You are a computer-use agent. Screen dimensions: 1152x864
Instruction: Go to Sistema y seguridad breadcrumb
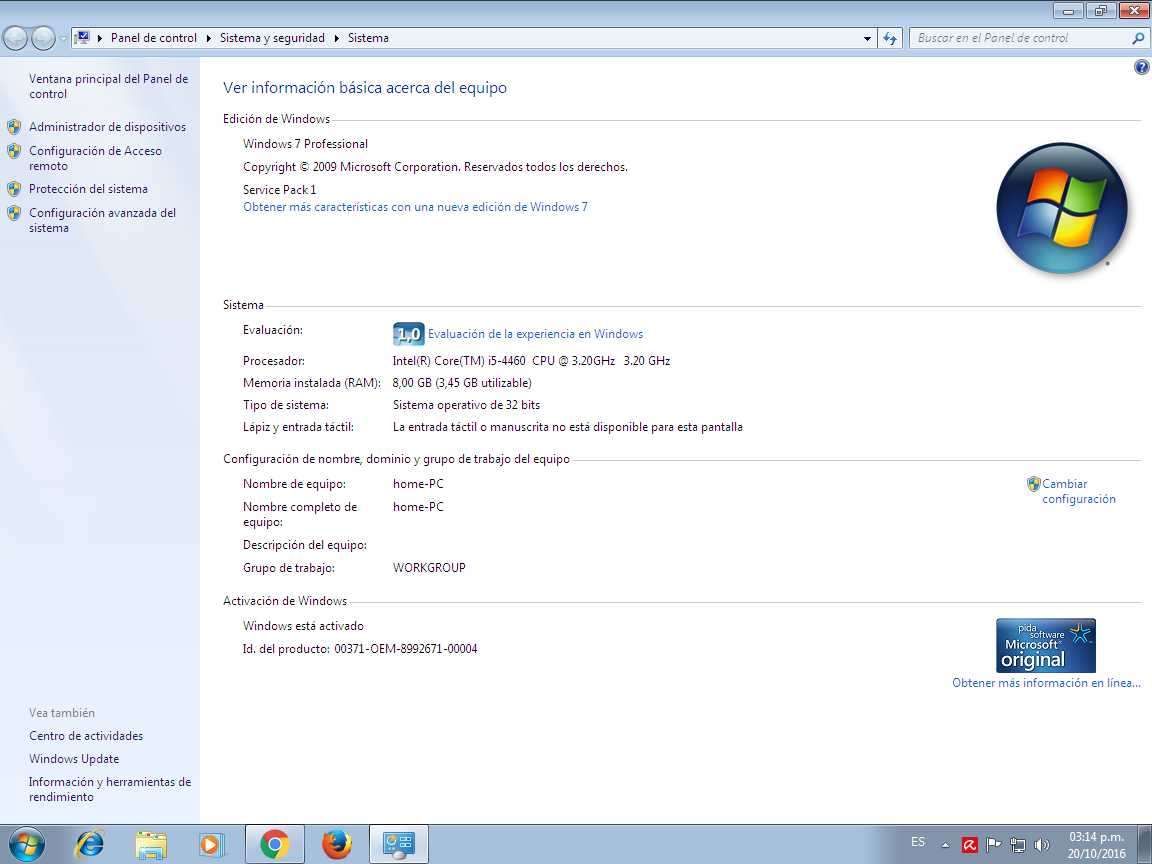pyautogui.click(x=272, y=38)
